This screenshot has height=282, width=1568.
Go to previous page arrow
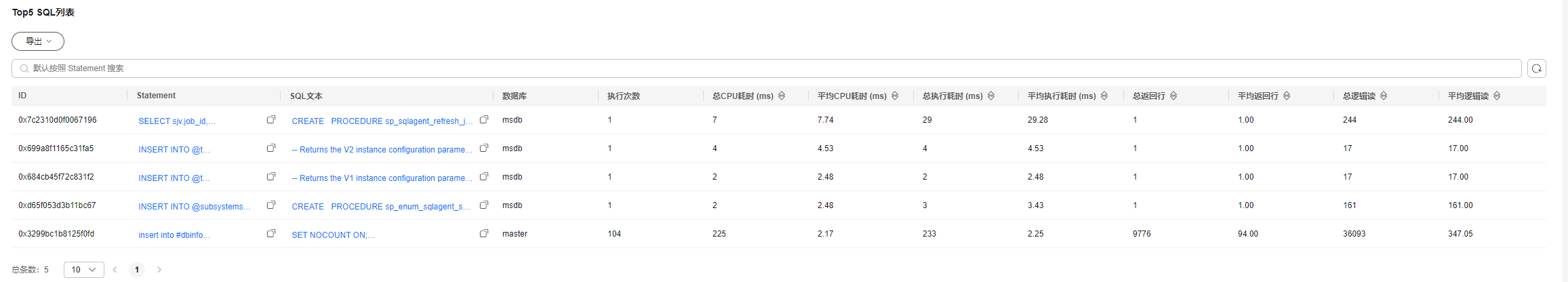pos(115,270)
